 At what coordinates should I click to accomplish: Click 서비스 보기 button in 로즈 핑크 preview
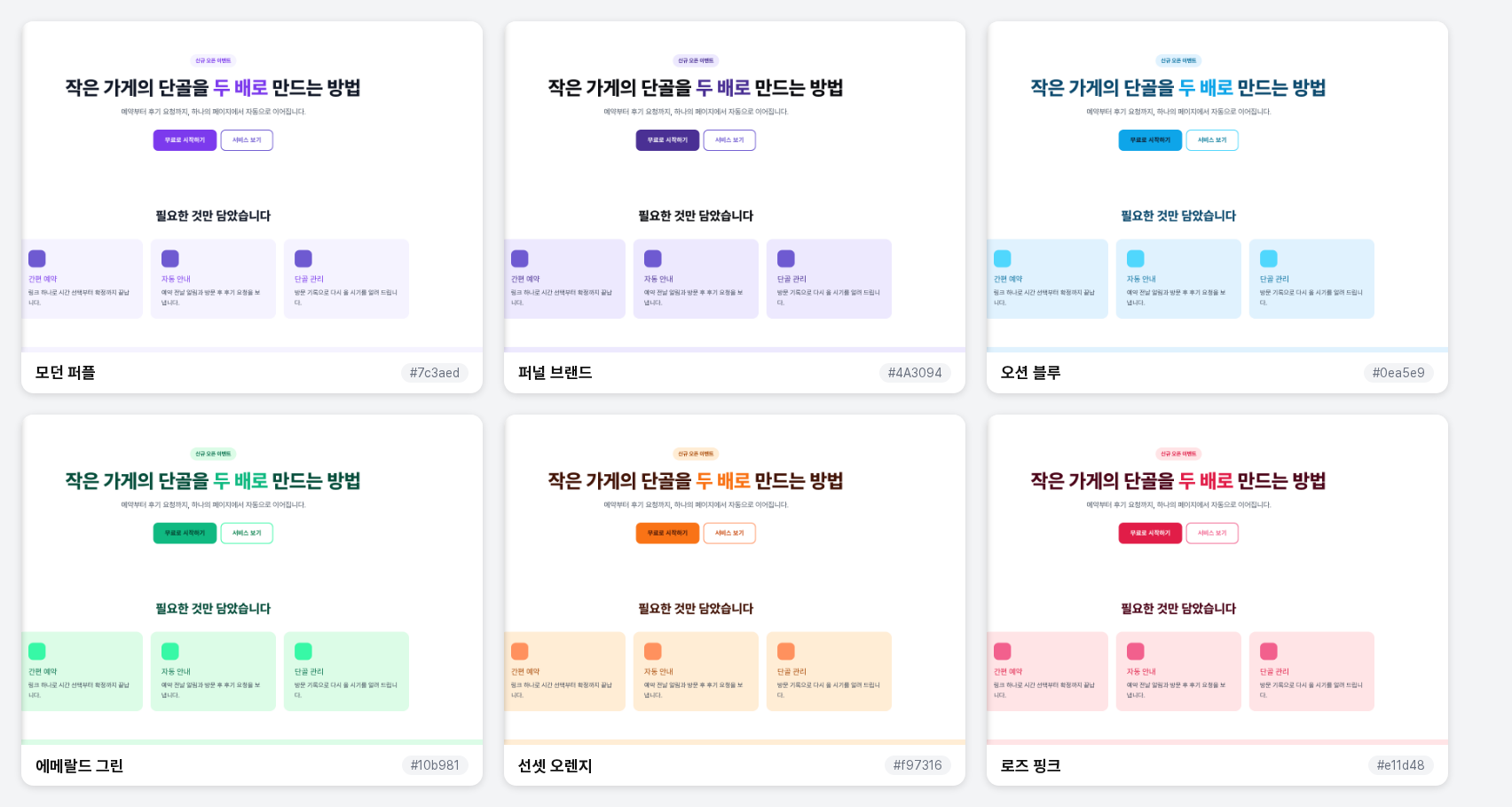click(1212, 534)
